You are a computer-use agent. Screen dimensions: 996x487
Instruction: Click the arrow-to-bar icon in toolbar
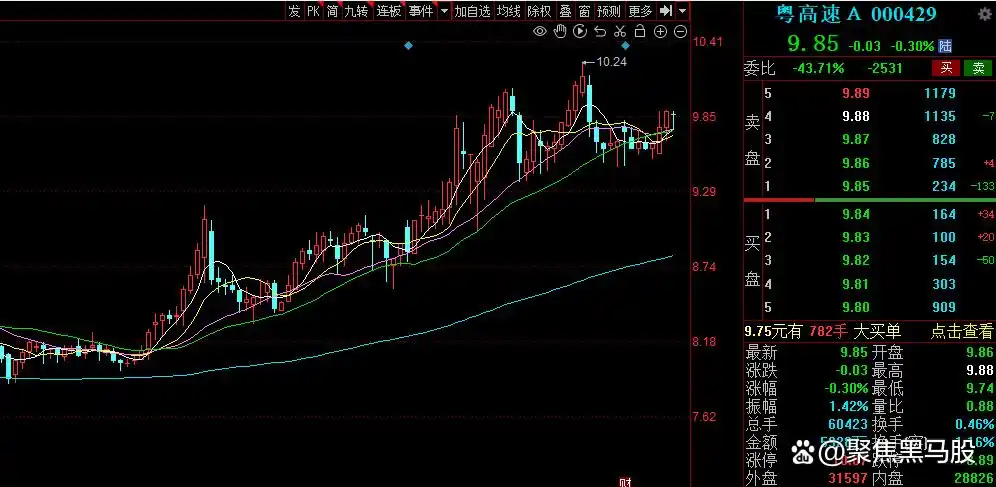tap(667, 11)
